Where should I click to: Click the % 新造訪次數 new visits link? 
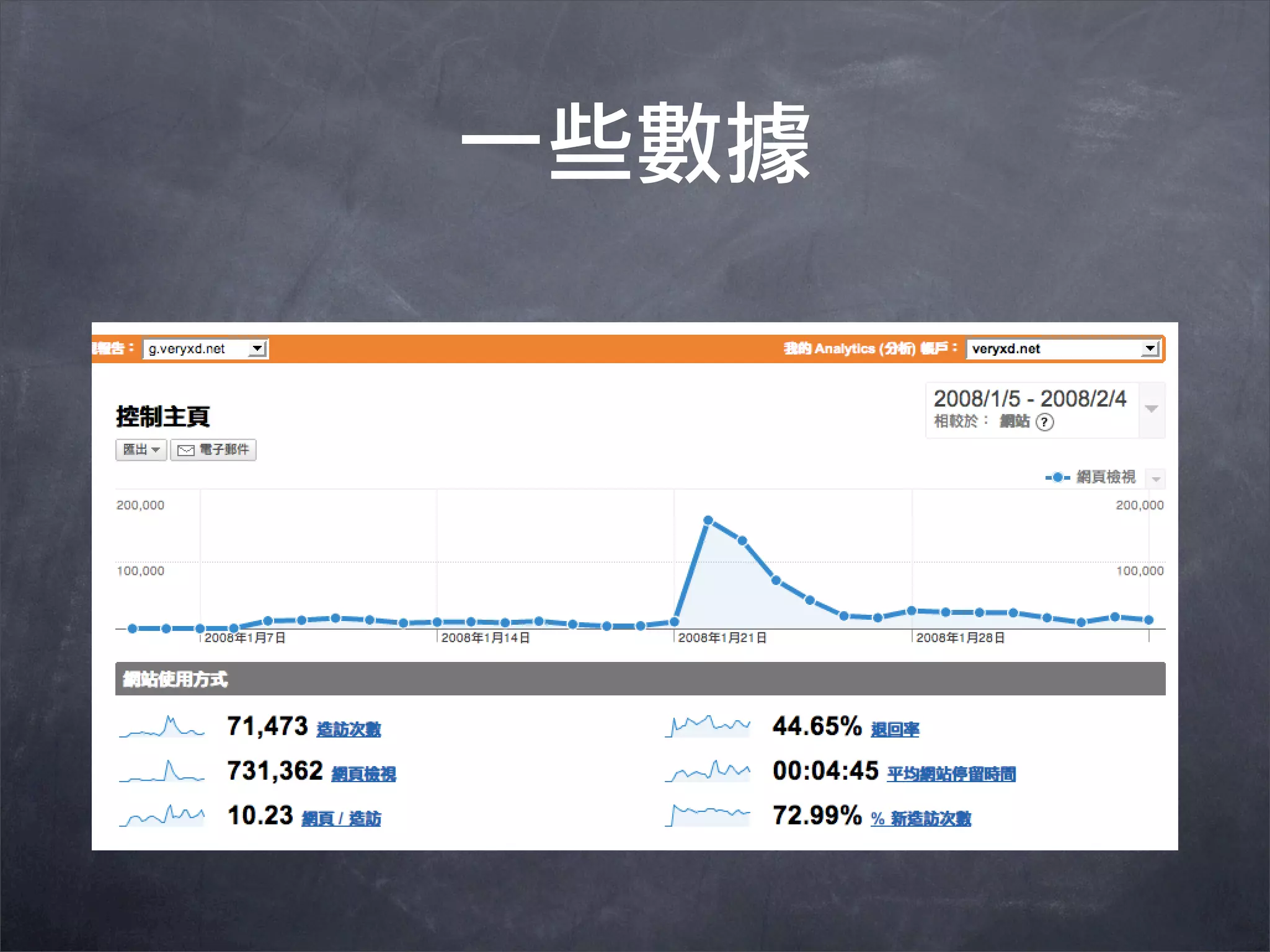(x=921, y=819)
